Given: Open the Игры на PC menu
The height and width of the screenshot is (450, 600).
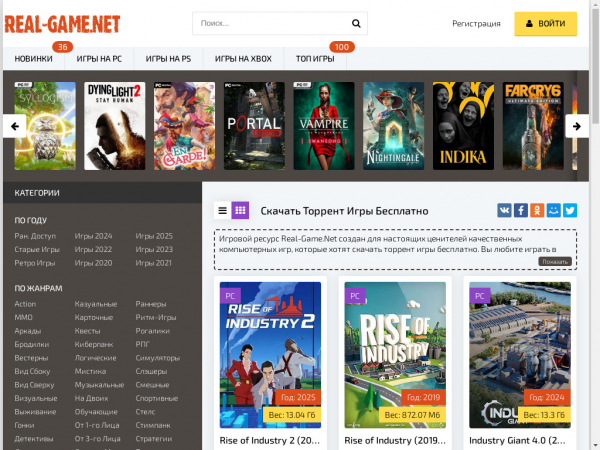Looking at the screenshot, I should 99,59.
